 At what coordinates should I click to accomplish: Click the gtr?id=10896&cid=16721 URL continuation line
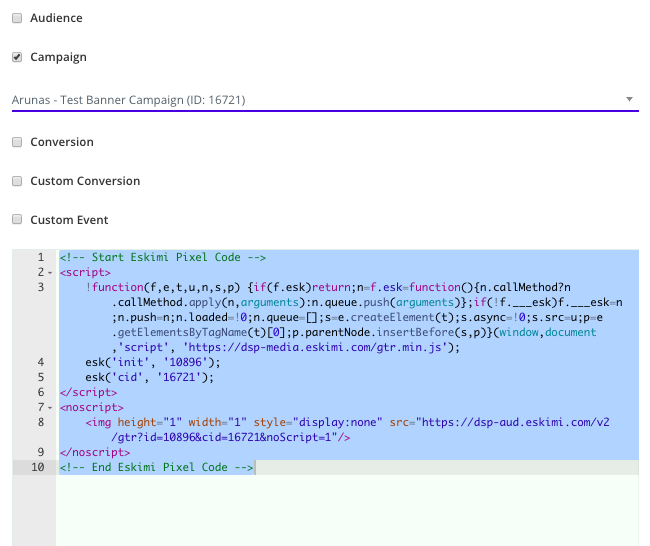click(230, 437)
